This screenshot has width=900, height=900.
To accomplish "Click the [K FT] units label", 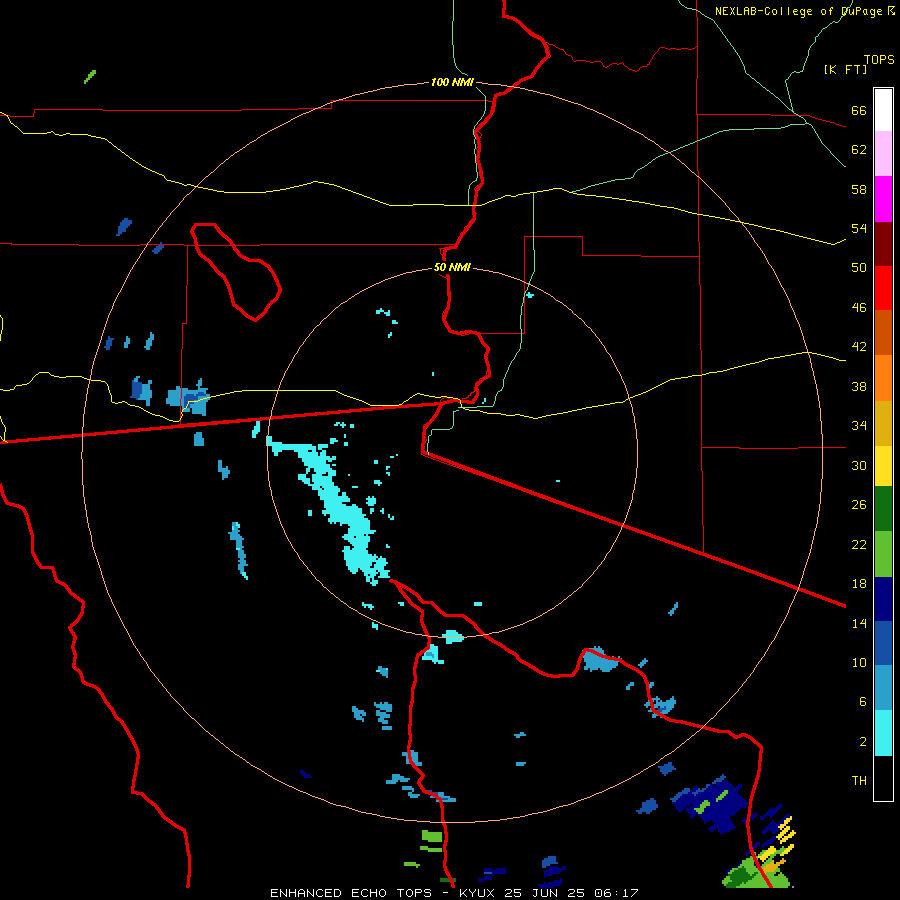I will pos(845,70).
